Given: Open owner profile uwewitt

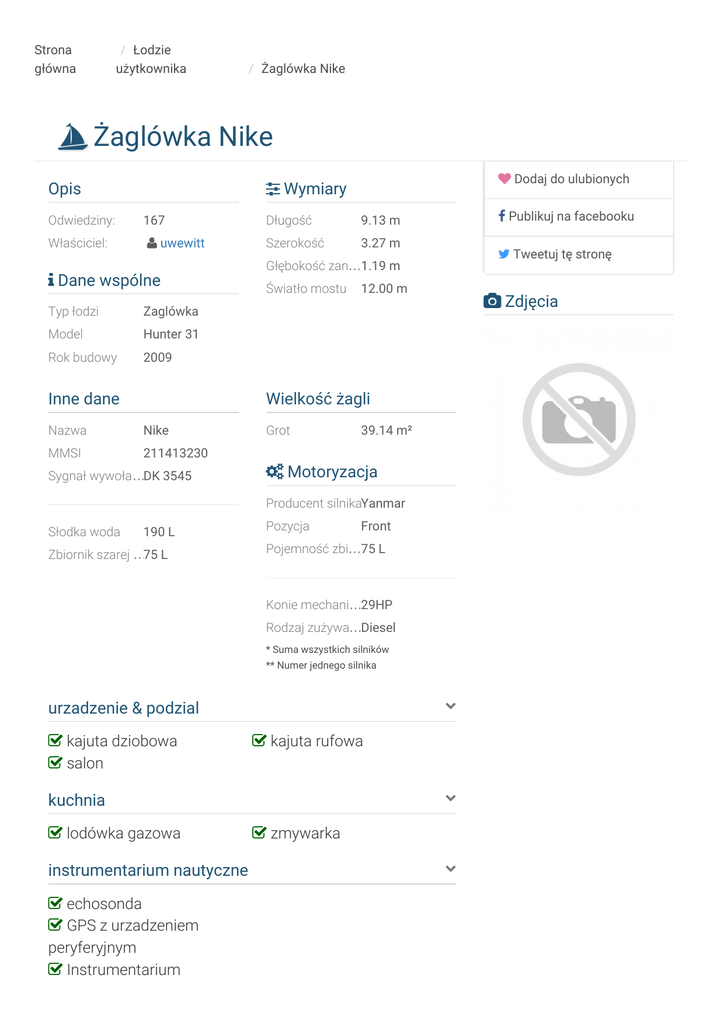Looking at the screenshot, I should (x=182, y=243).
